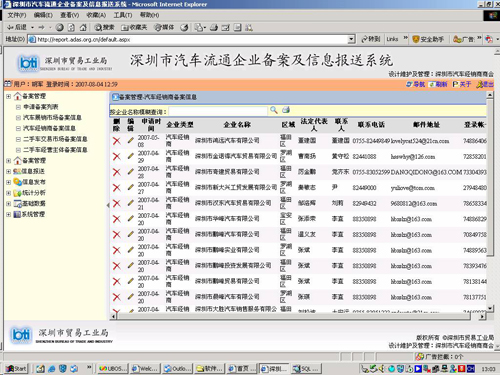
Task: Open the 文件(F) menu
Action: tap(17, 15)
